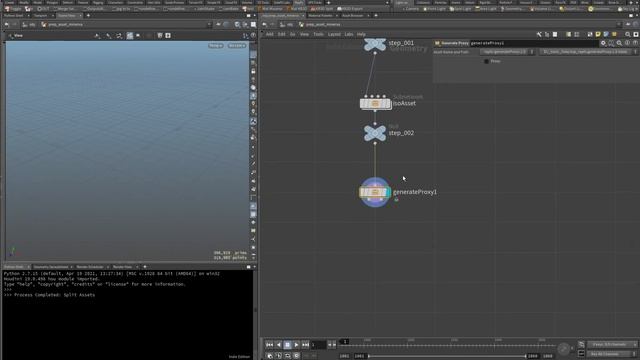Add a new pane tab beside Scene View

tap(89, 16)
